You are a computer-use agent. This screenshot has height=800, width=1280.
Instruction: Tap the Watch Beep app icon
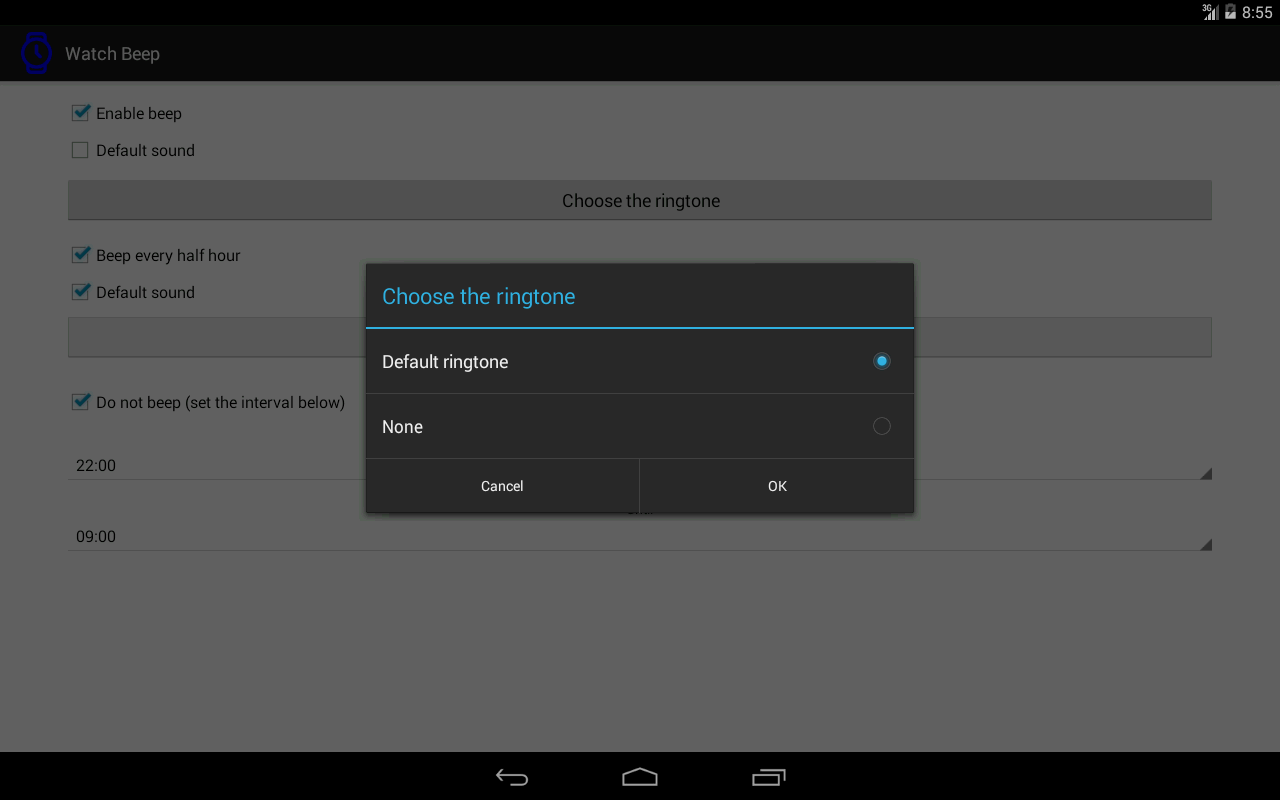pyautogui.click(x=37, y=53)
